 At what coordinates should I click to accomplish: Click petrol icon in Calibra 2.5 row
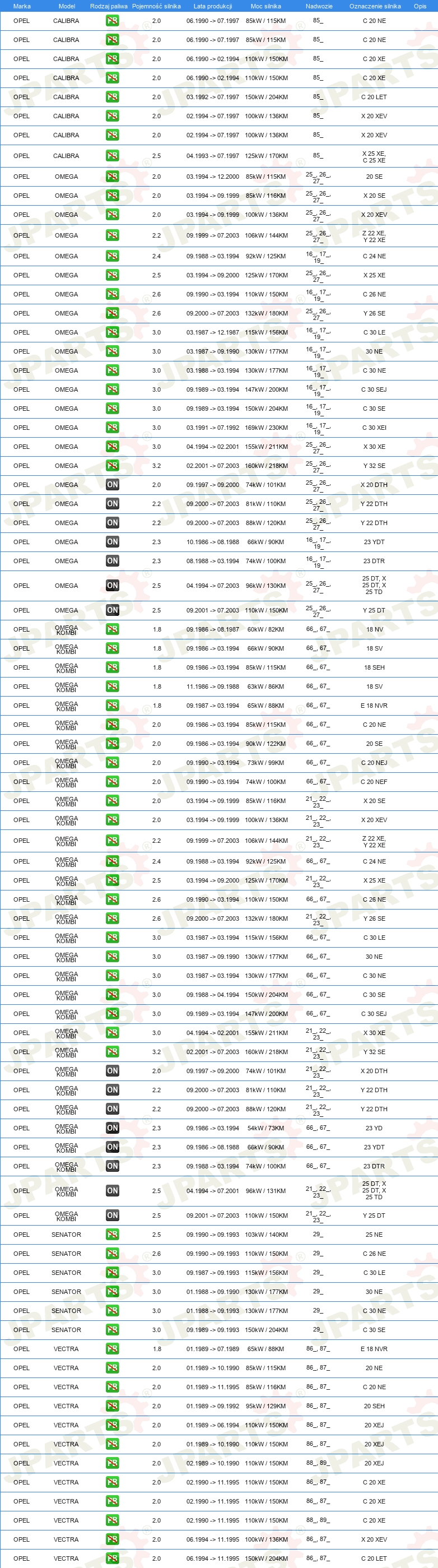113,156
